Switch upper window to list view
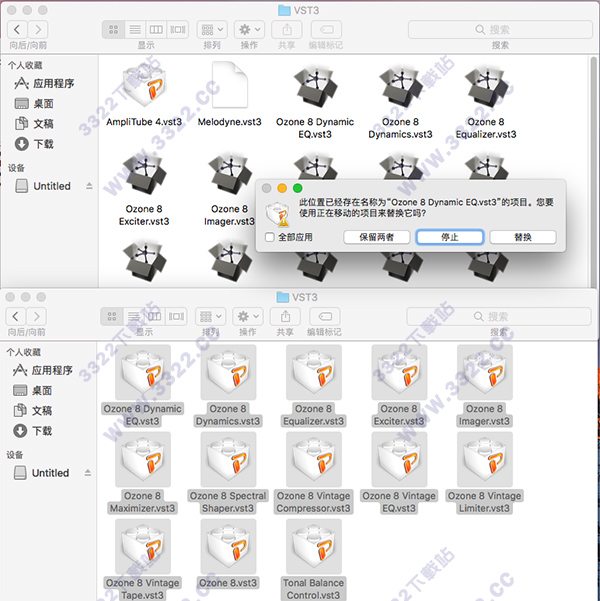Image resolution: width=600 pixels, height=601 pixels. tap(135, 30)
